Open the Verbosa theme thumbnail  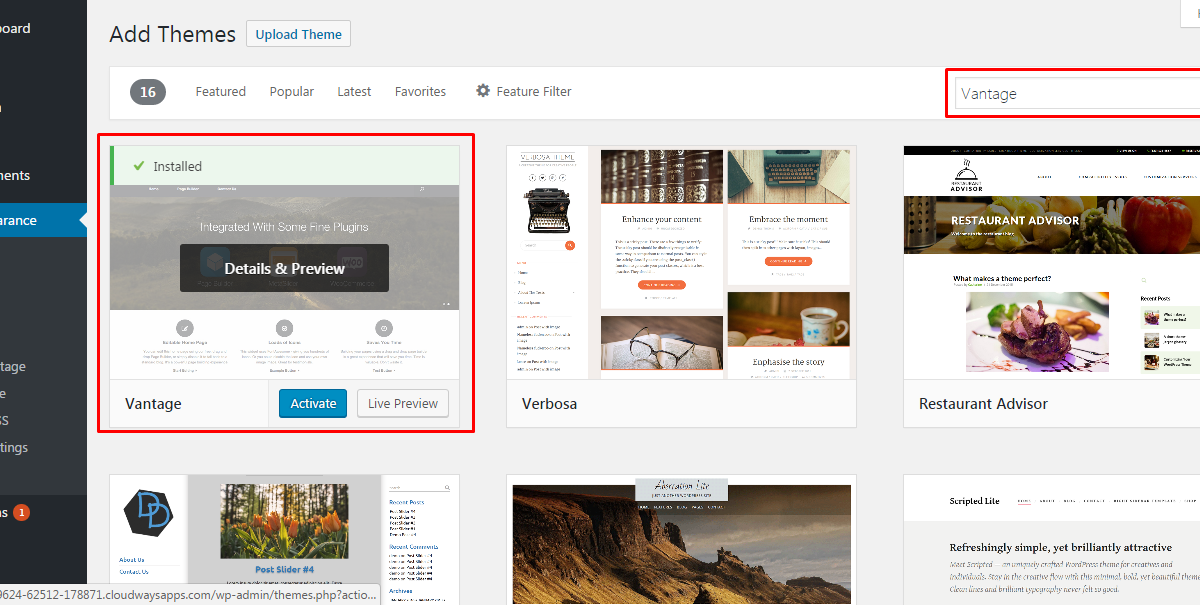pos(681,263)
